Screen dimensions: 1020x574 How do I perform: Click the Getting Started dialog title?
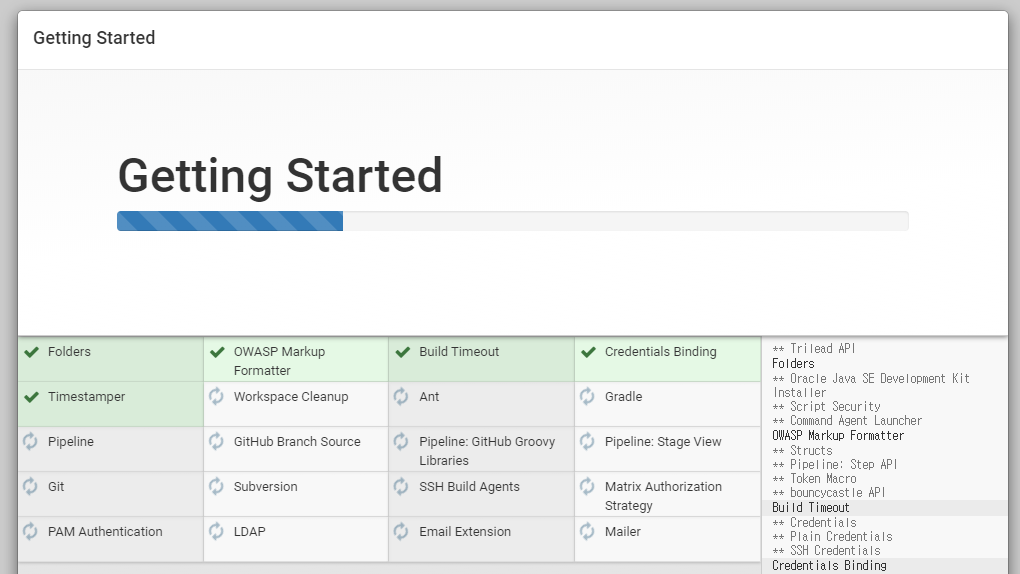tap(94, 38)
